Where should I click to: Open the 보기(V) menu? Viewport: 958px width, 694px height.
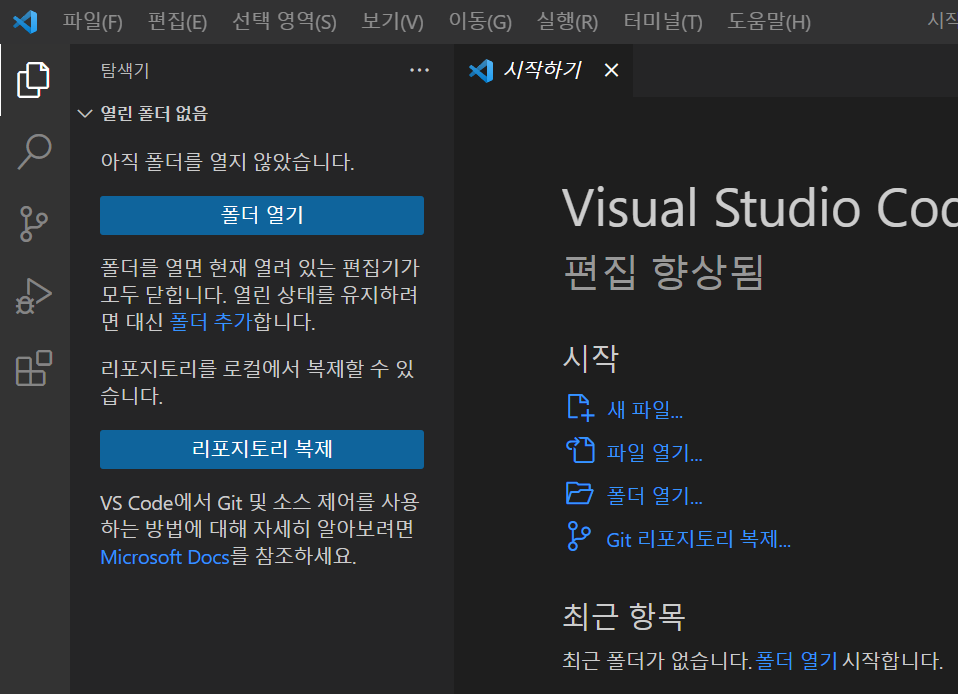tap(392, 22)
